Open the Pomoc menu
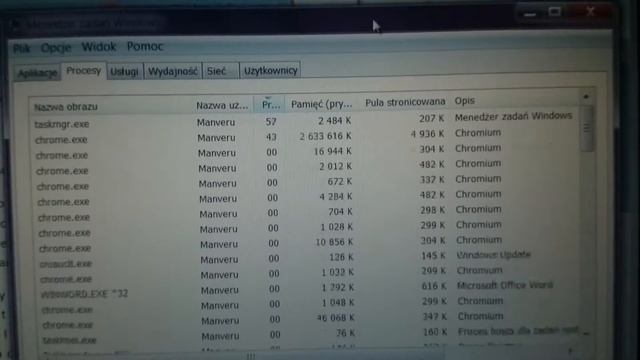640x360 pixels. 145,46
